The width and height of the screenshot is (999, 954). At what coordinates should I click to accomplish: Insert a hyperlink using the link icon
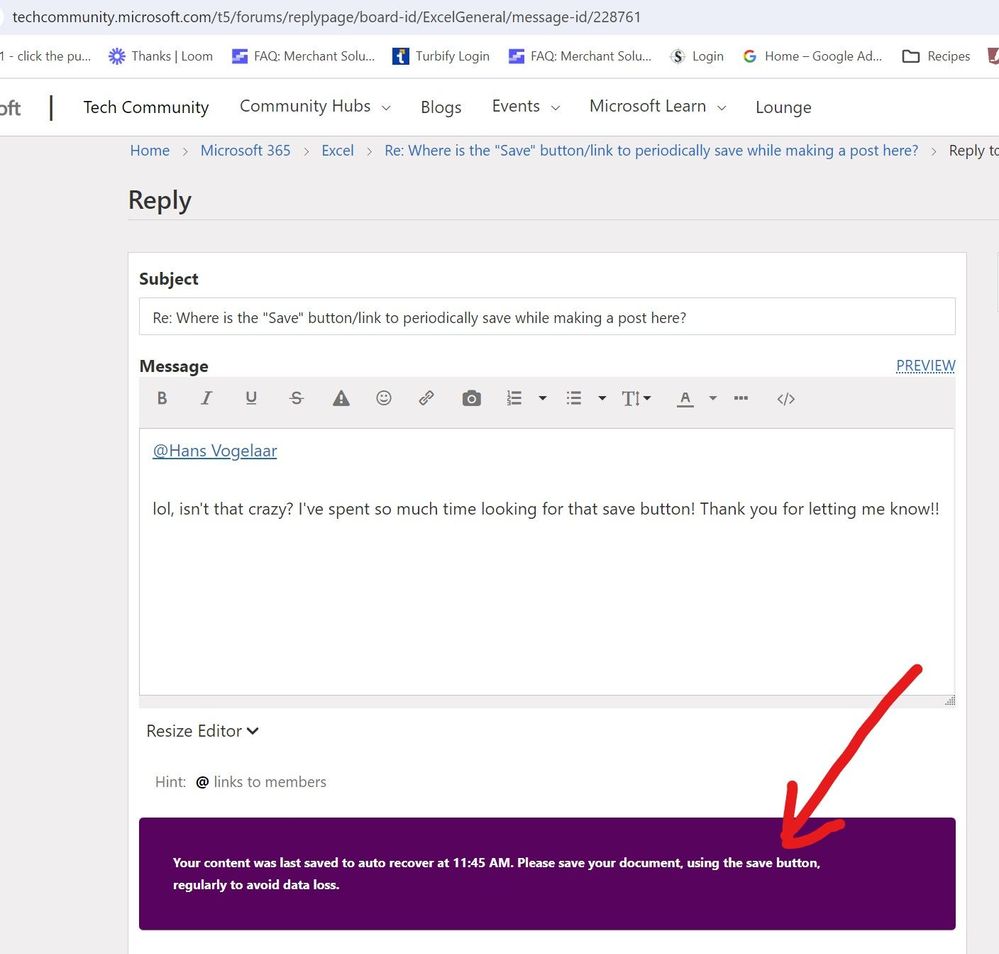(426, 398)
